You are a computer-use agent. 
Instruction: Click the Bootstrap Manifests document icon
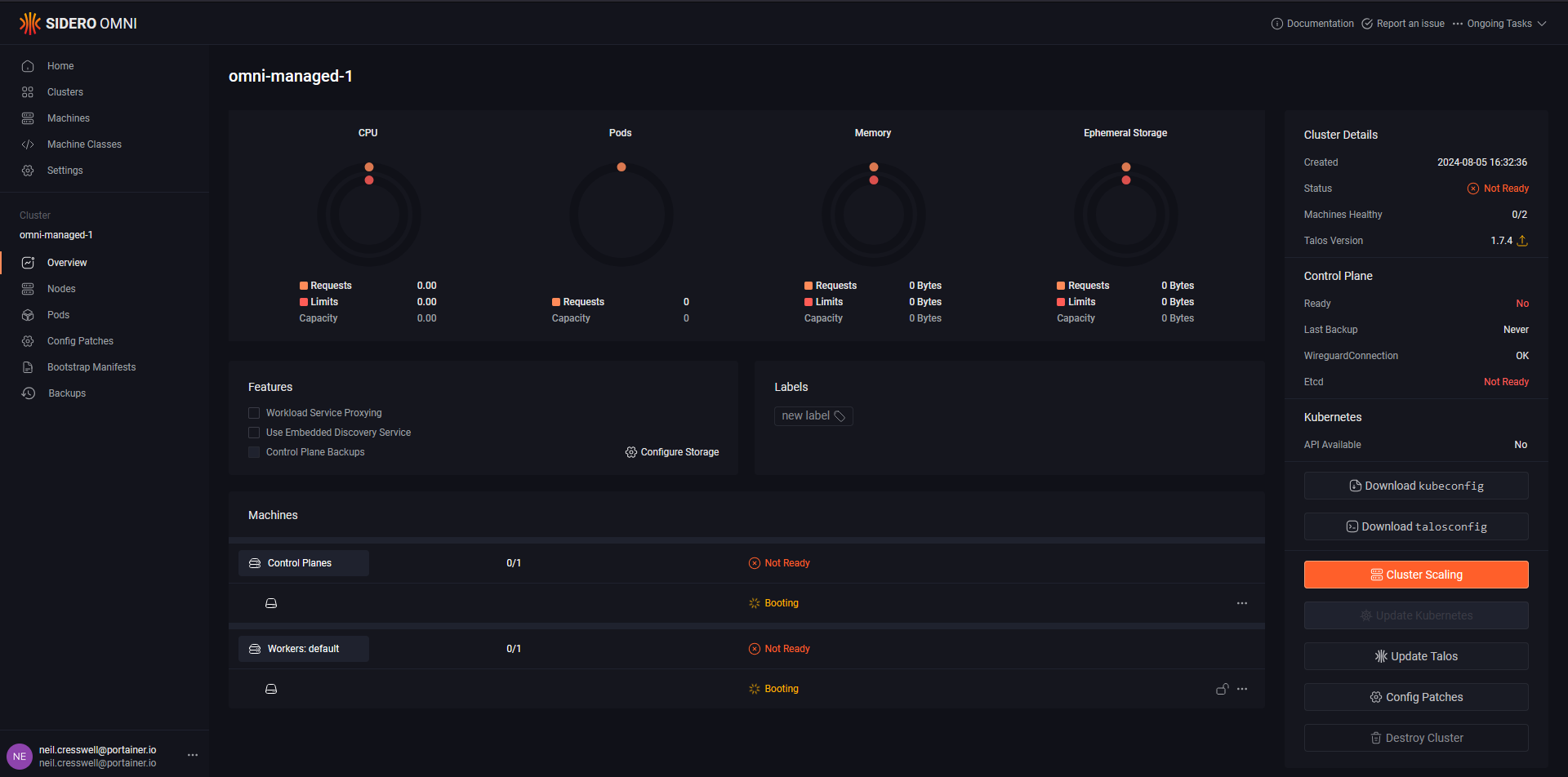[x=28, y=367]
